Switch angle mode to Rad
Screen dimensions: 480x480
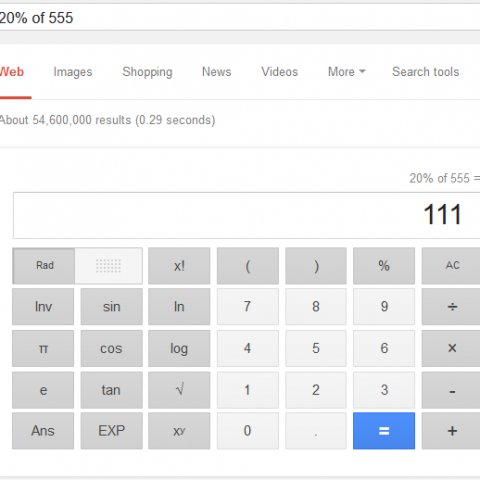44,266
